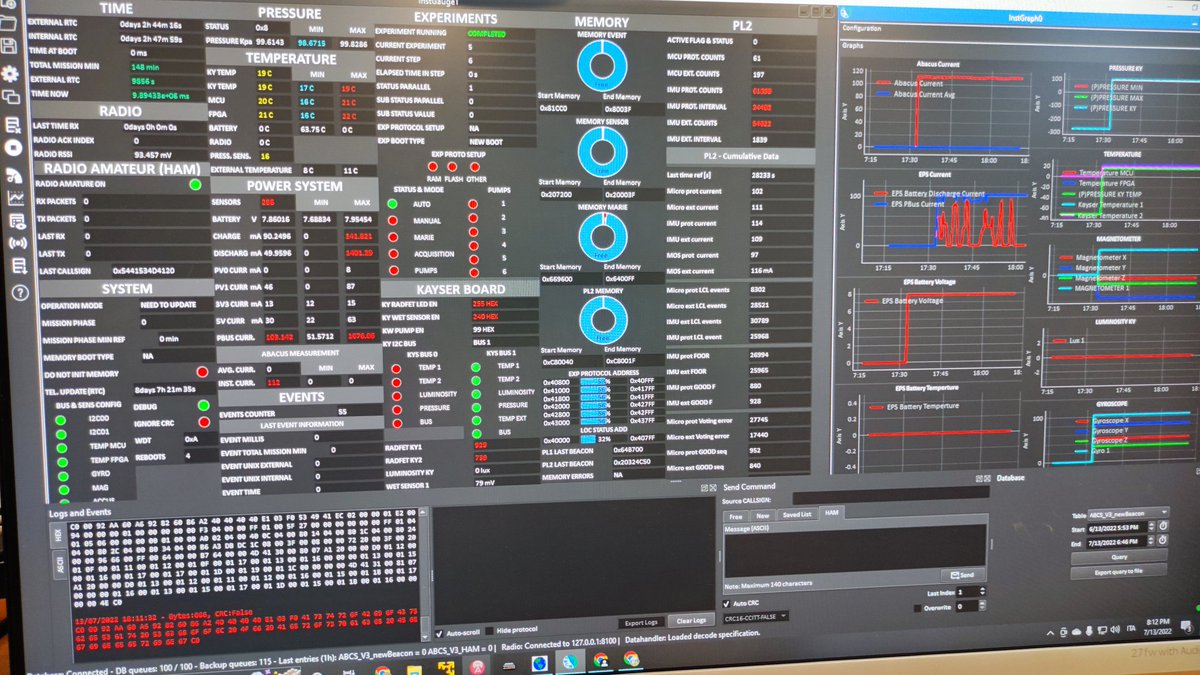
Task: Click the open folder icon in the left sidebar
Action: click(8, 22)
